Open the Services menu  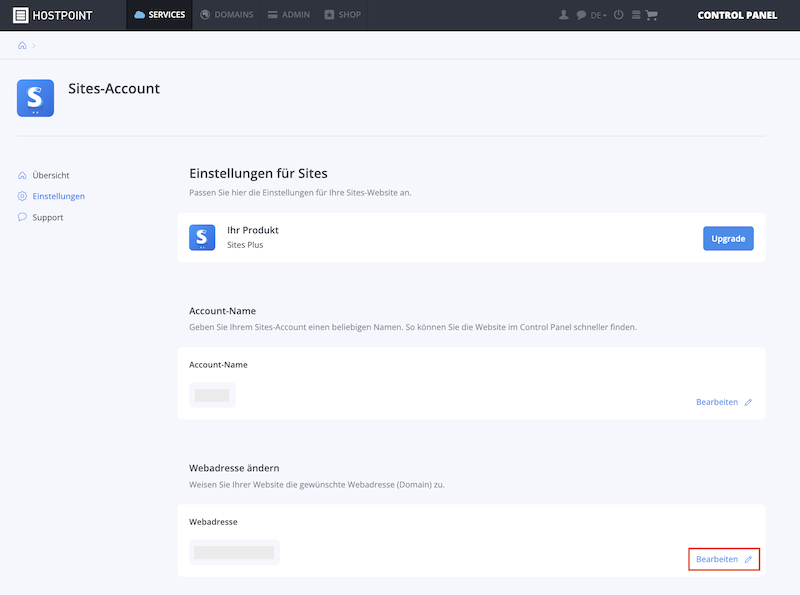[x=159, y=15]
